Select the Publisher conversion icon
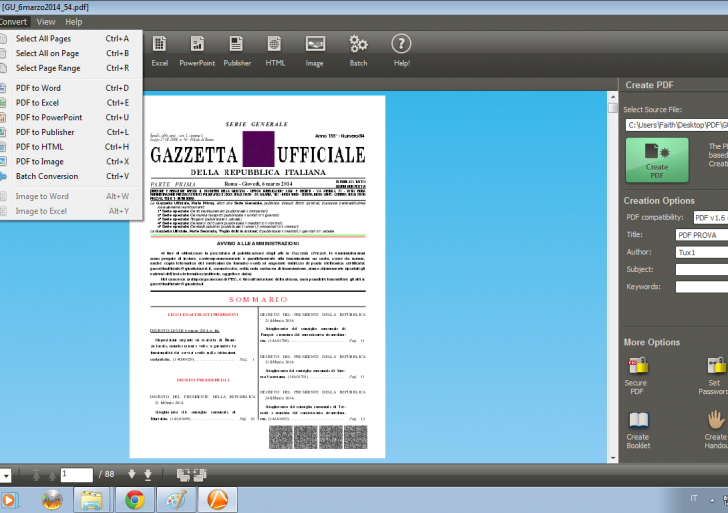Image resolution: width=728 pixels, height=513 pixels. click(237, 48)
